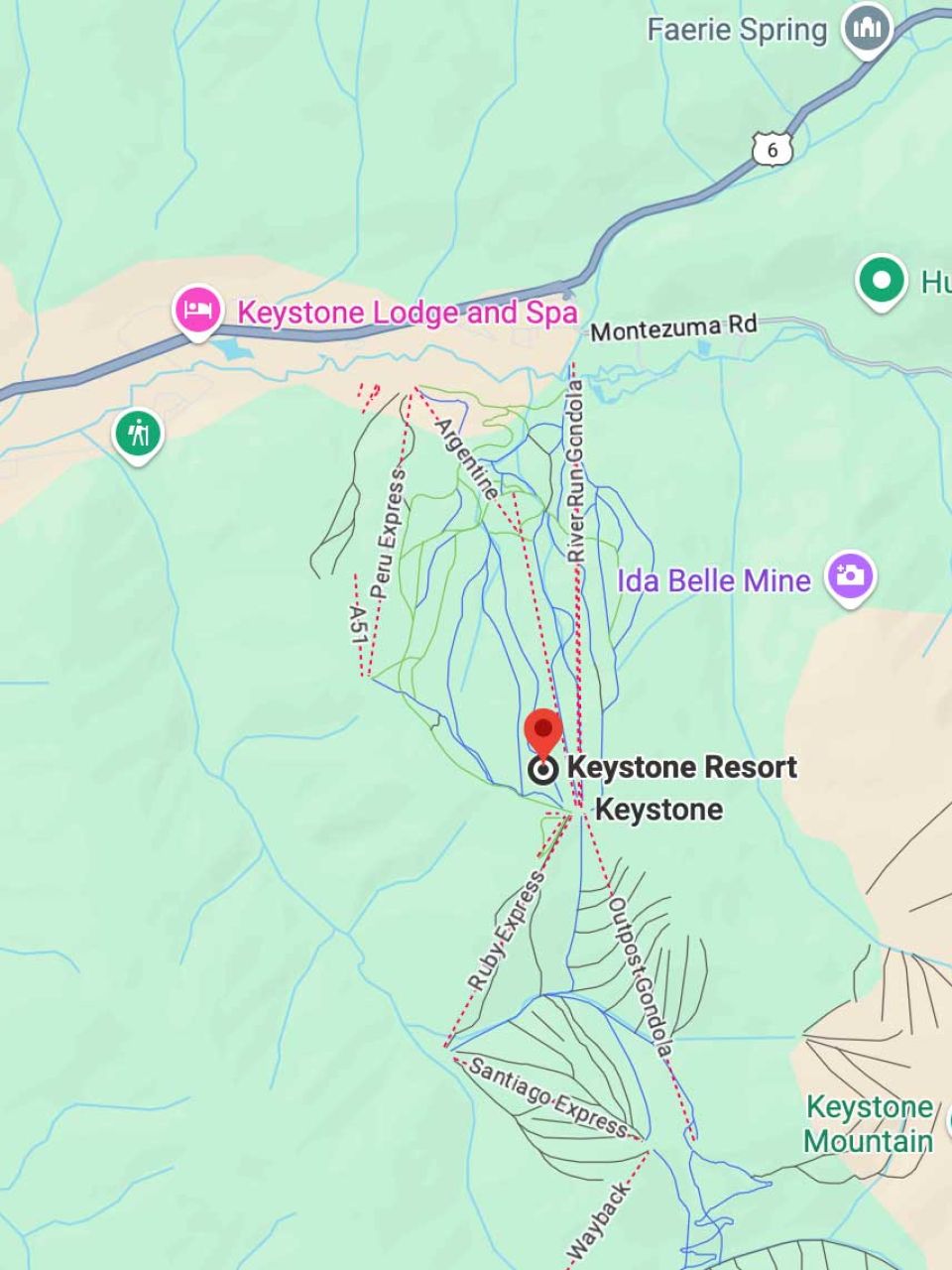952x1270 pixels.
Task: Click the Keystone Resort label
Action: (x=681, y=768)
